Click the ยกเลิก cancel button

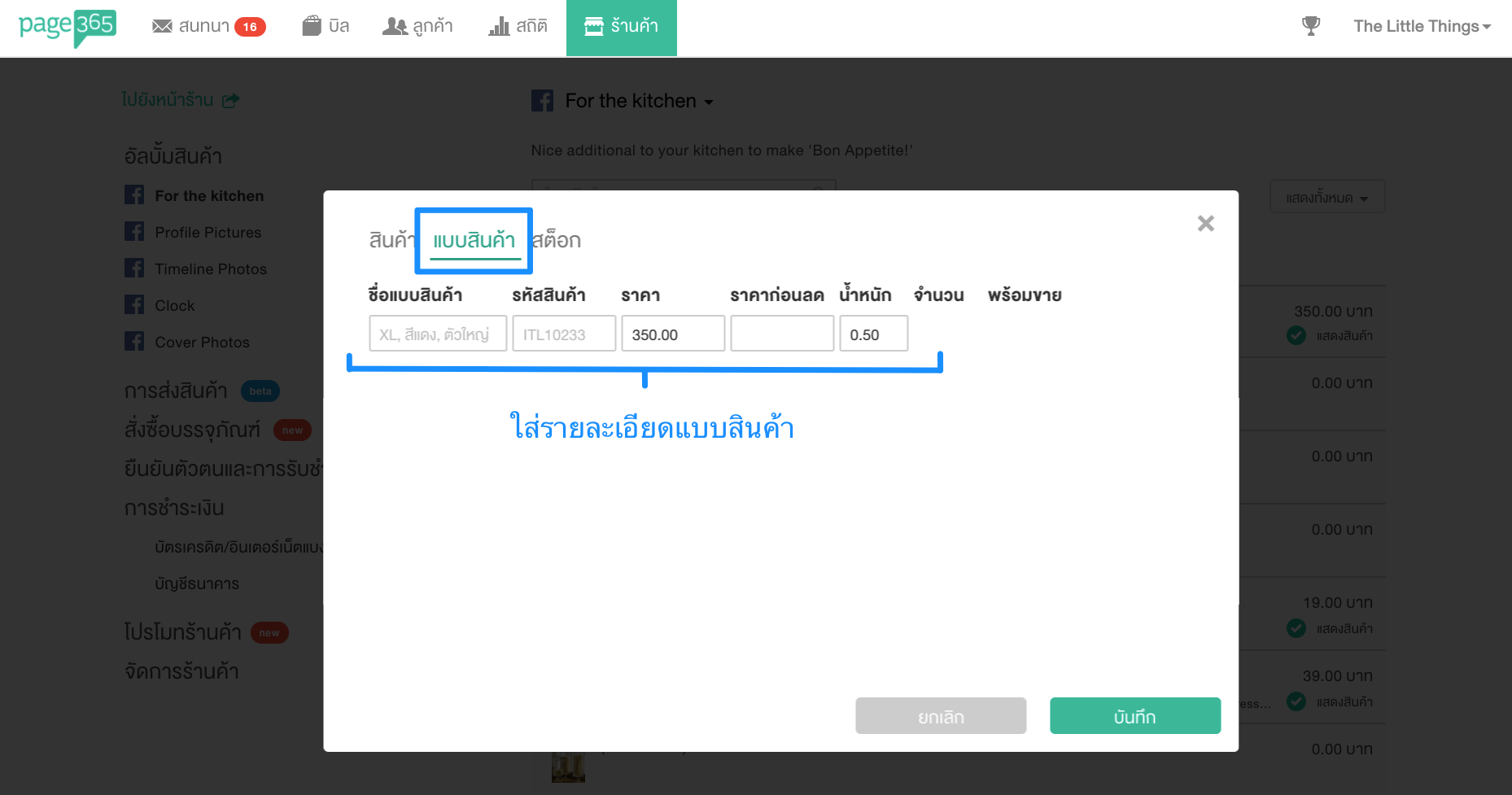941,716
